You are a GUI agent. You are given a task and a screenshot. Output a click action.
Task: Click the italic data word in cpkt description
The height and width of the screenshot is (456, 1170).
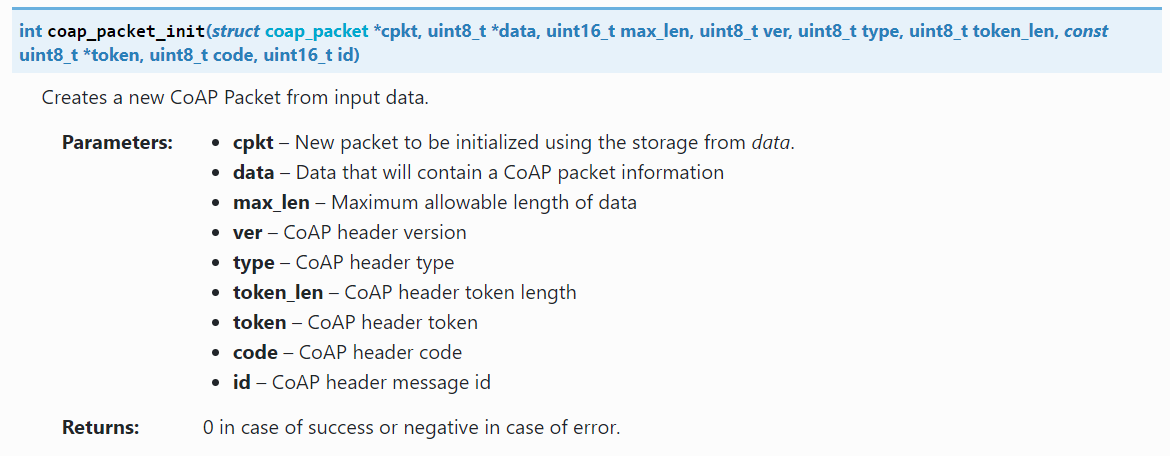770,143
